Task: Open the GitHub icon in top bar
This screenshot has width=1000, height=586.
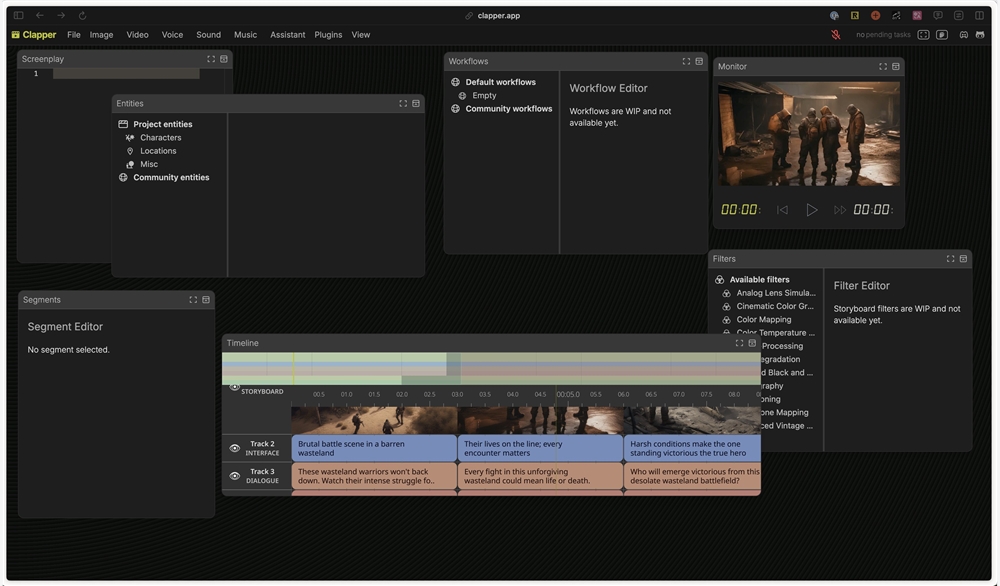Action: (x=980, y=35)
